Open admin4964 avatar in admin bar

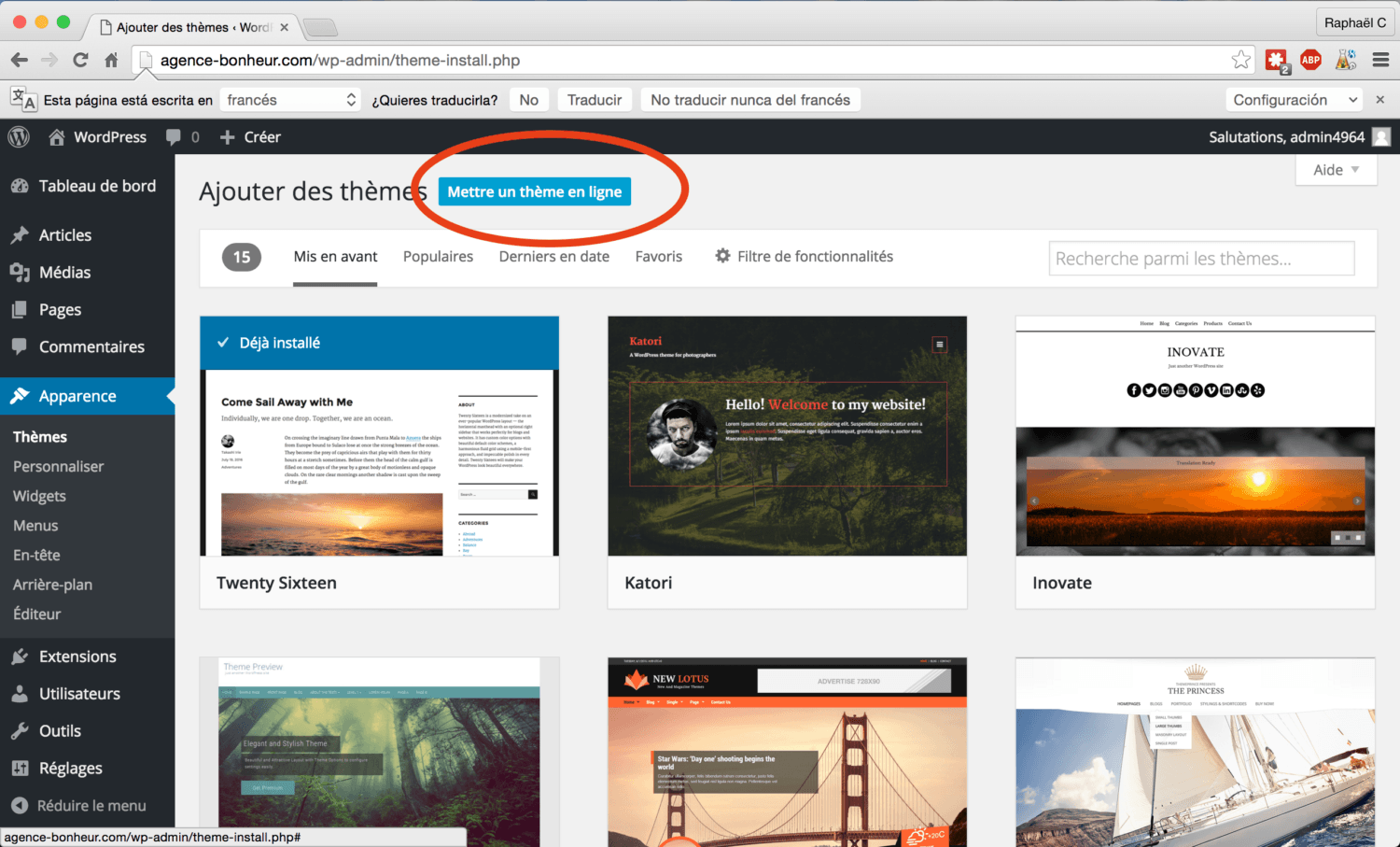1381,137
